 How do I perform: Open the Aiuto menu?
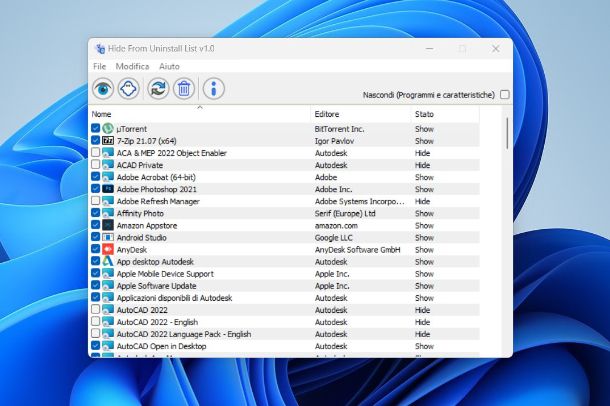169,66
